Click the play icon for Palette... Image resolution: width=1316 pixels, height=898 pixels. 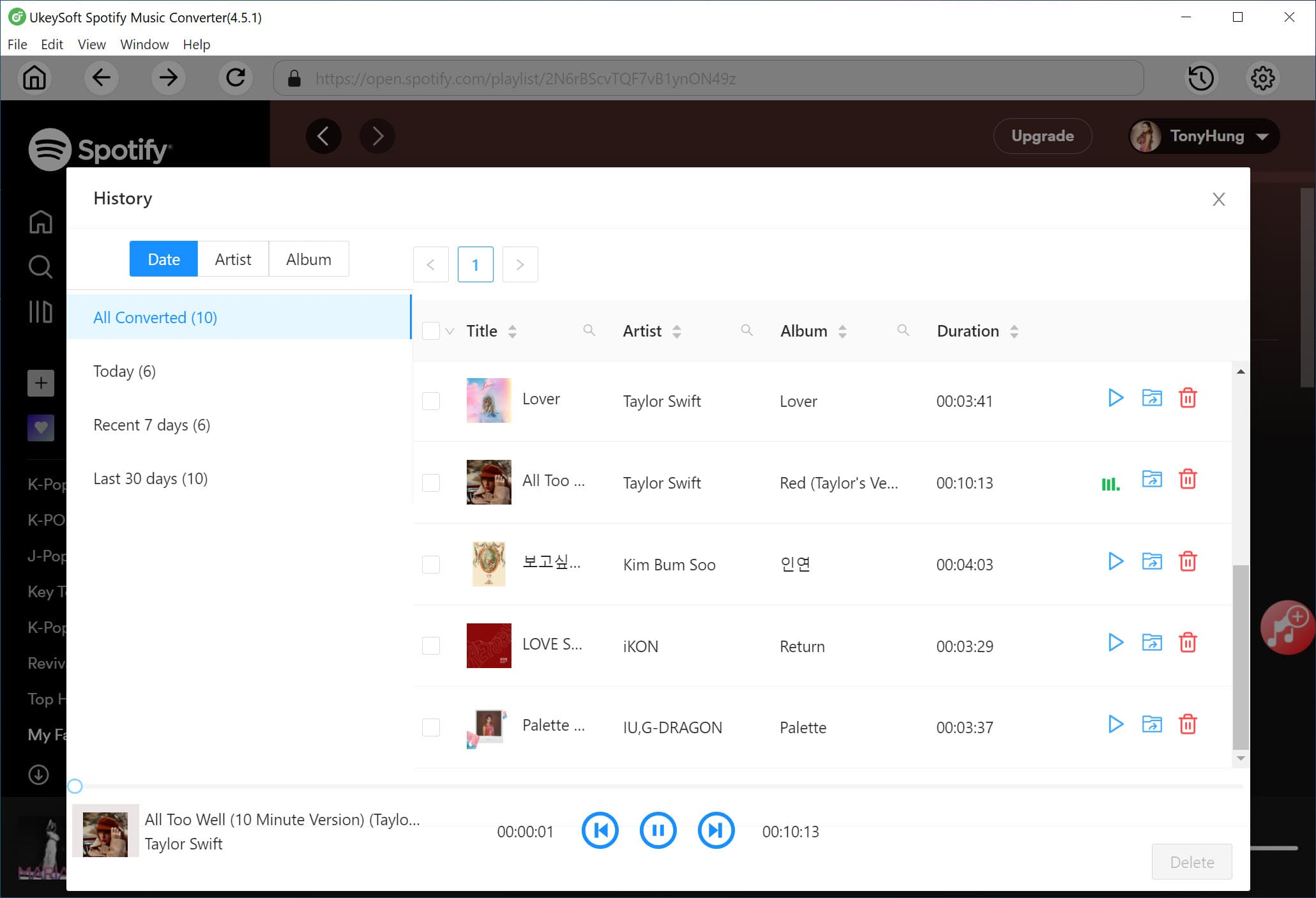tap(1115, 725)
